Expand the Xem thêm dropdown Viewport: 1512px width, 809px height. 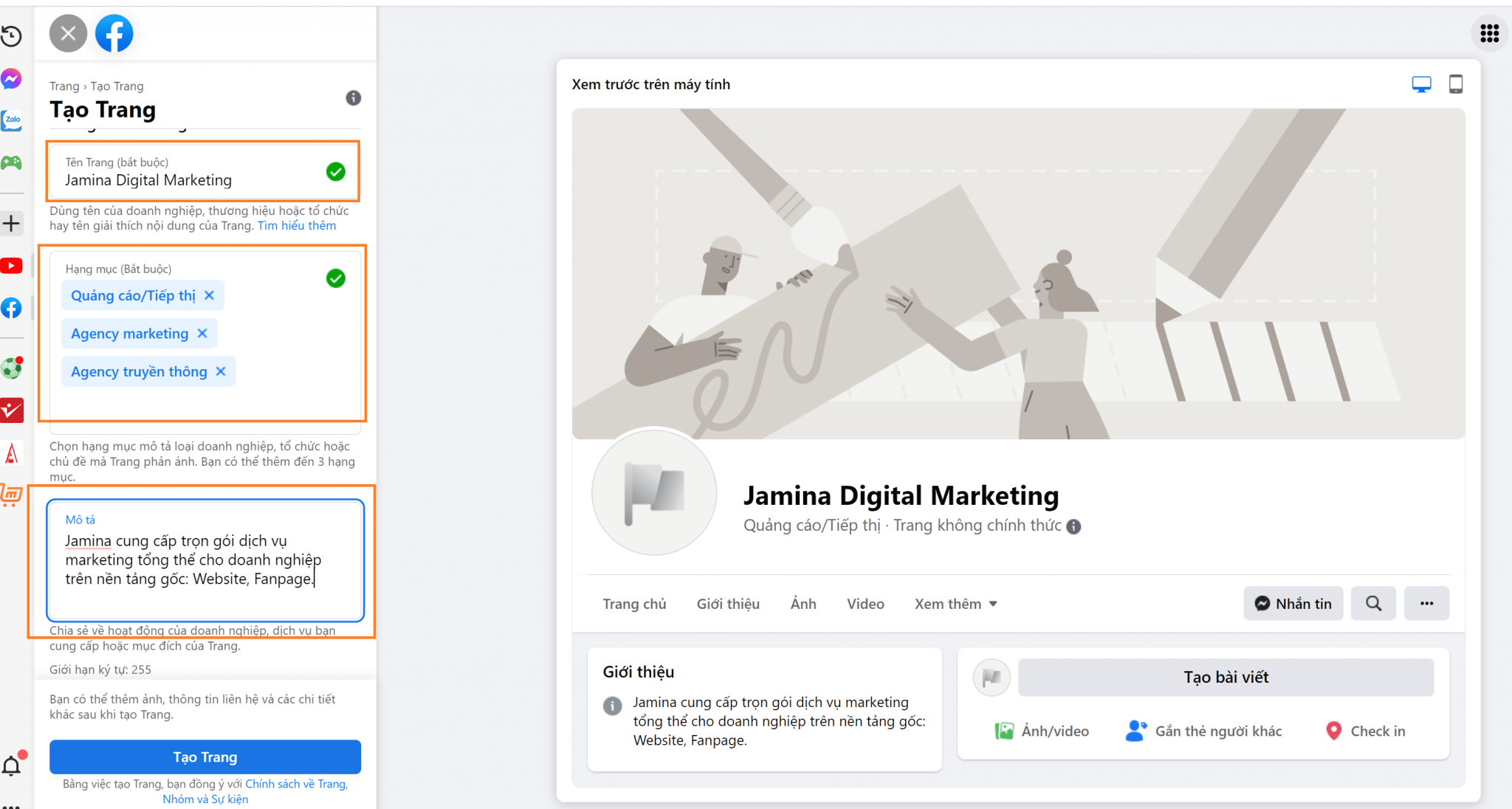coord(955,603)
